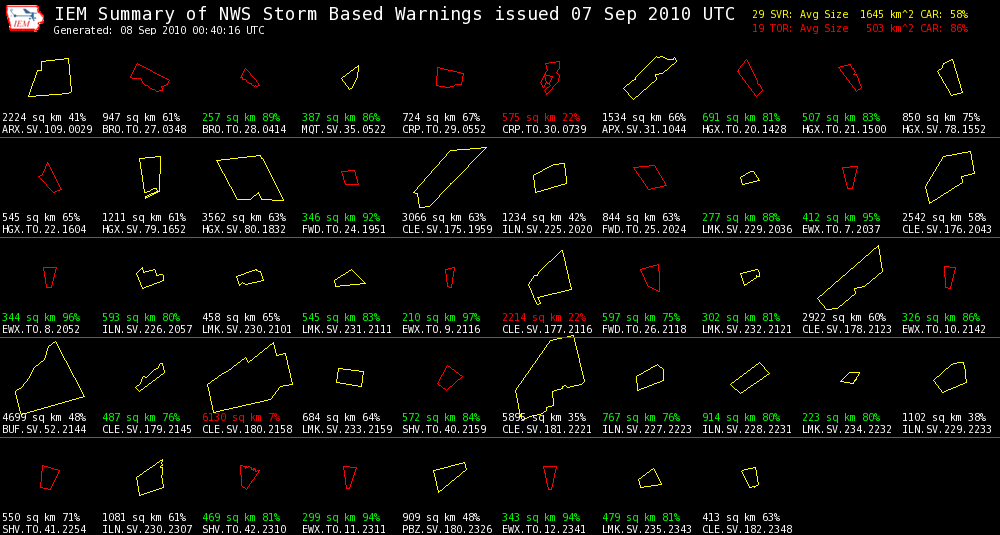Viewport: 1000px width, 535px height.
Task: Click the yellow polygon above CLE.SV.175.1959
Action: tap(450, 177)
